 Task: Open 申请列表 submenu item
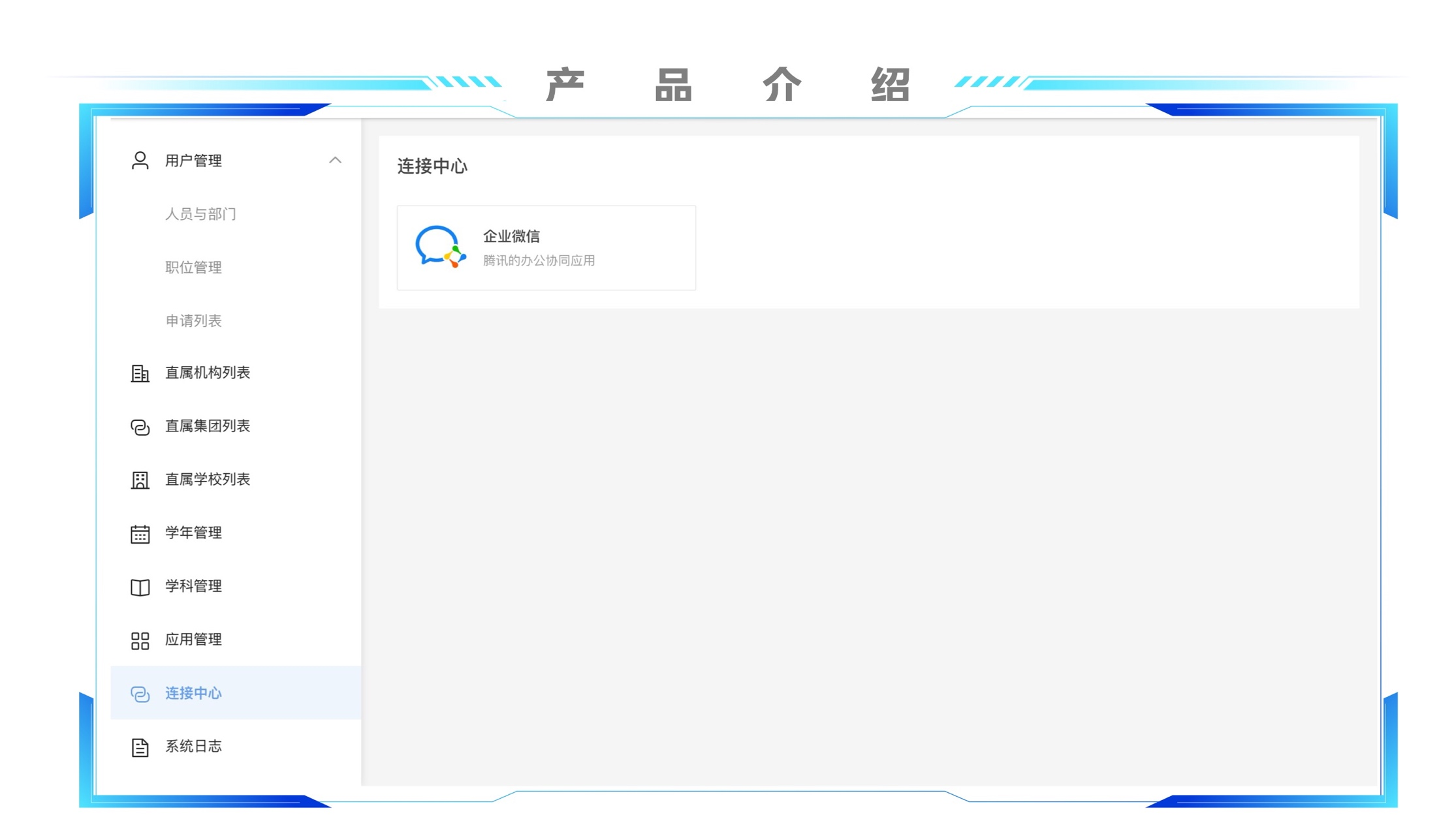193,321
